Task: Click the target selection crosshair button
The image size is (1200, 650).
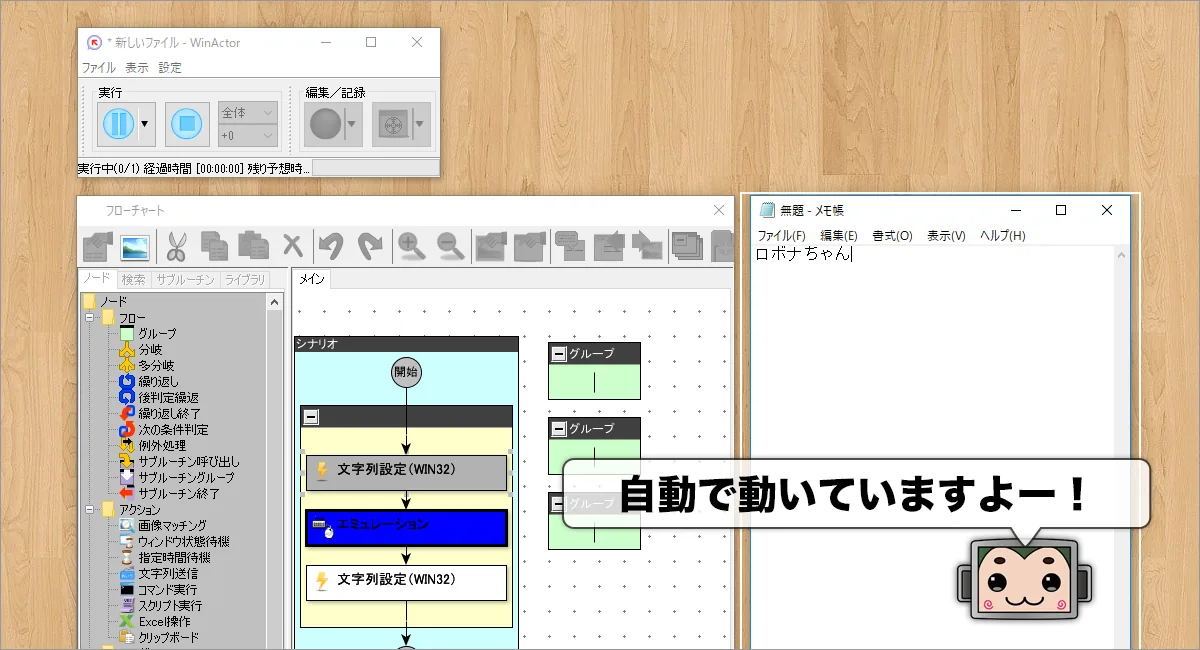Action: click(x=392, y=124)
